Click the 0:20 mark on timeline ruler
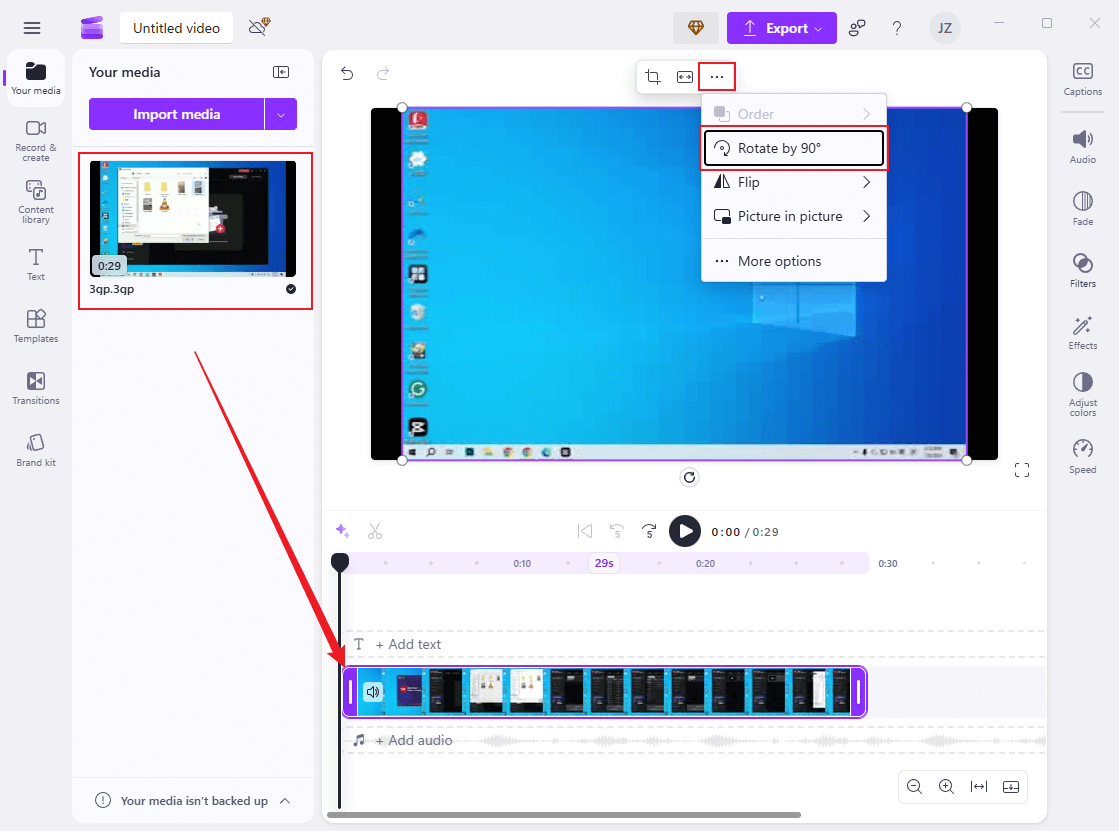1119x831 pixels. click(x=705, y=563)
